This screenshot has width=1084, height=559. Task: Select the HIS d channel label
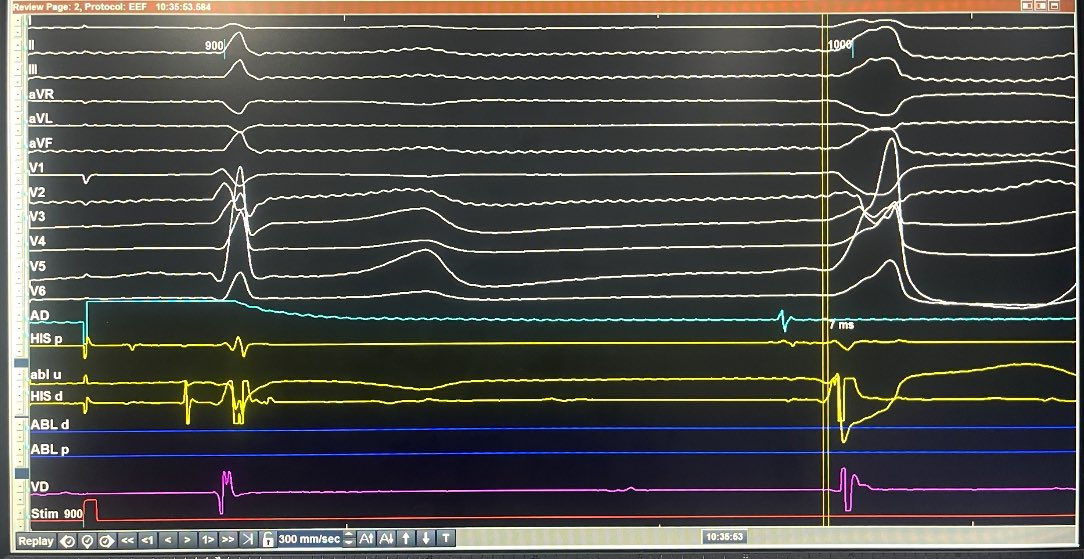tap(46, 396)
